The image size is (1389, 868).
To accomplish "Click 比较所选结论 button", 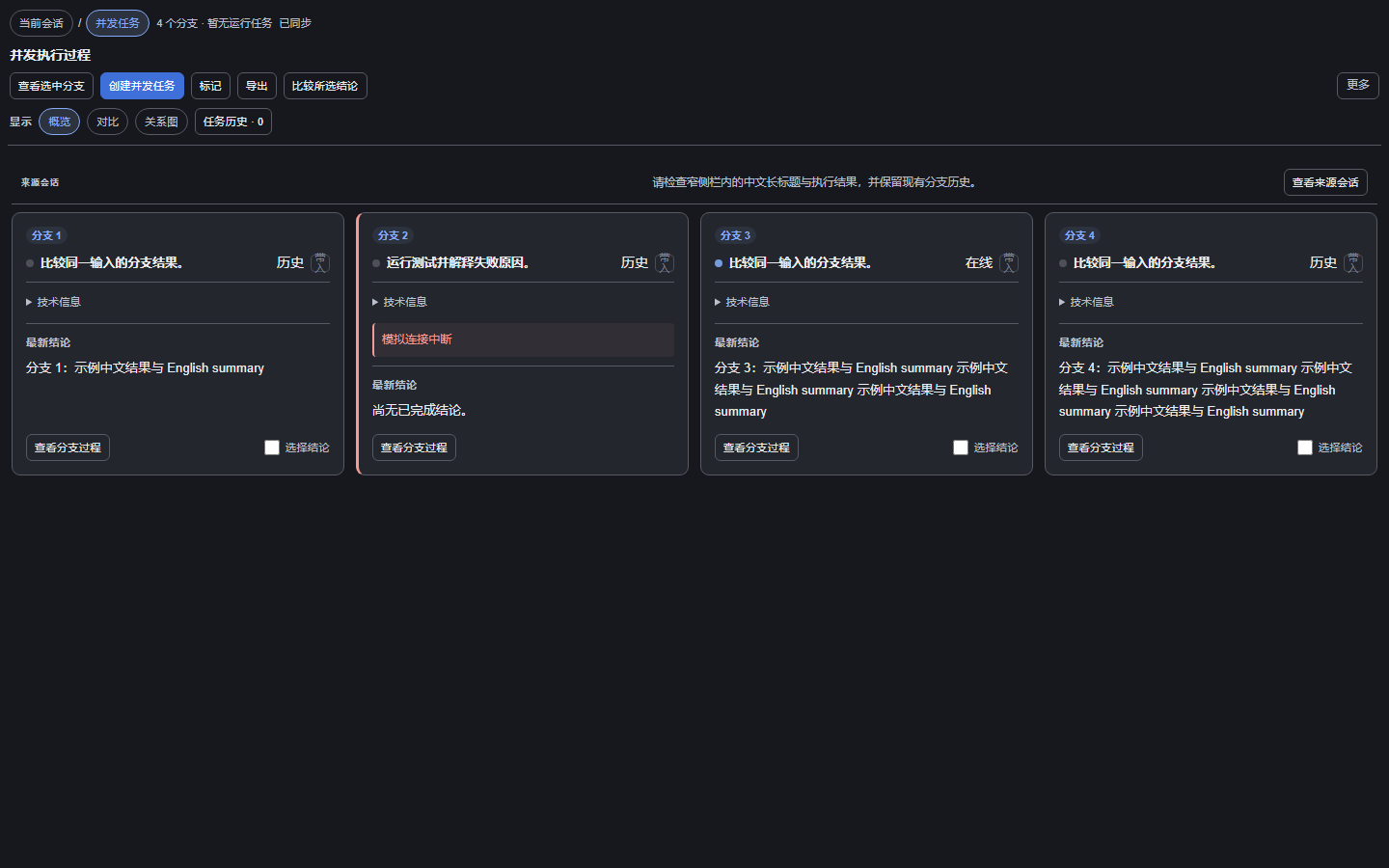I will click(325, 86).
